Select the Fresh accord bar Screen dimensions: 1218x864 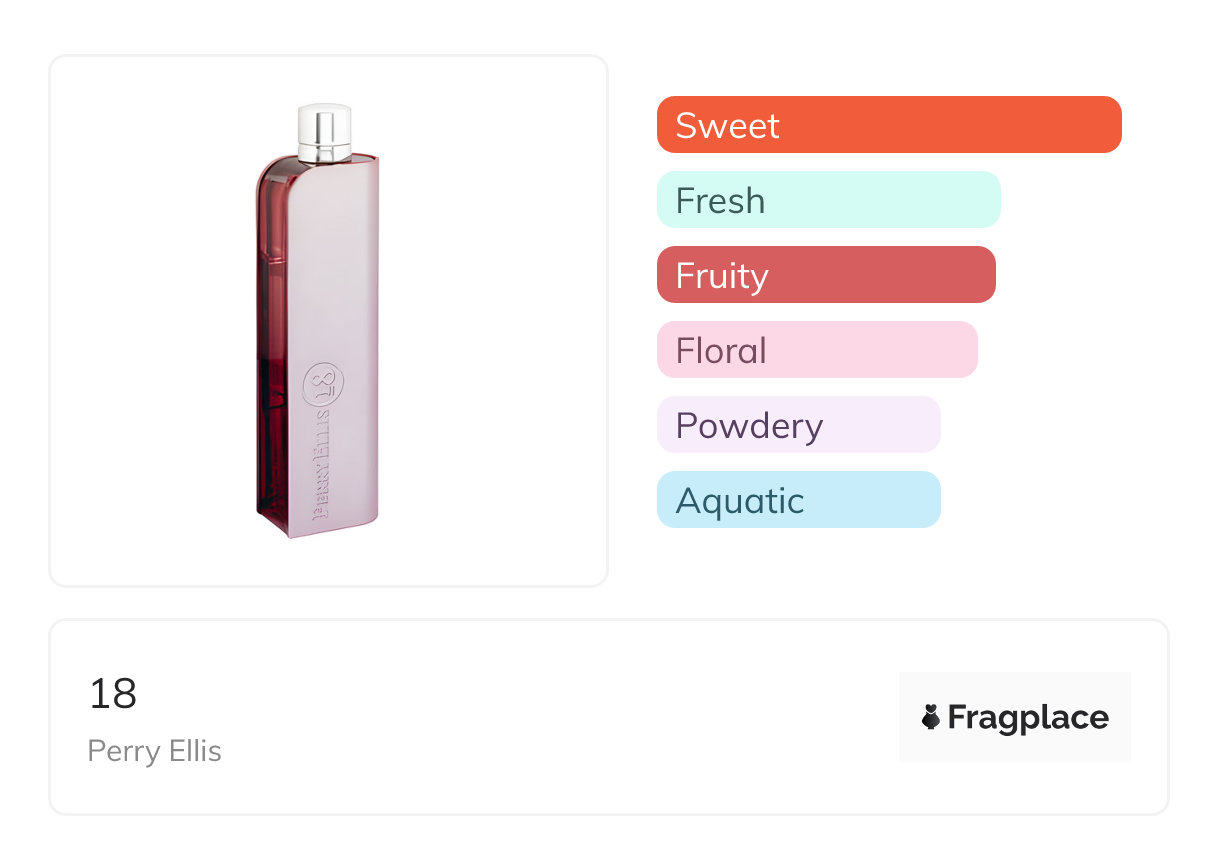(x=828, y=200)
